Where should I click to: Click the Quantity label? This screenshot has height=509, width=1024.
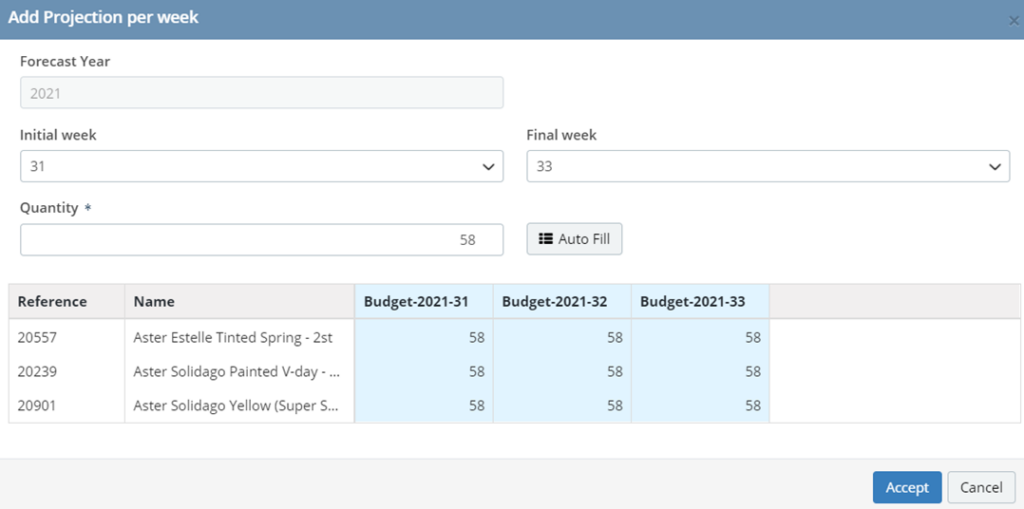point(50,208)
